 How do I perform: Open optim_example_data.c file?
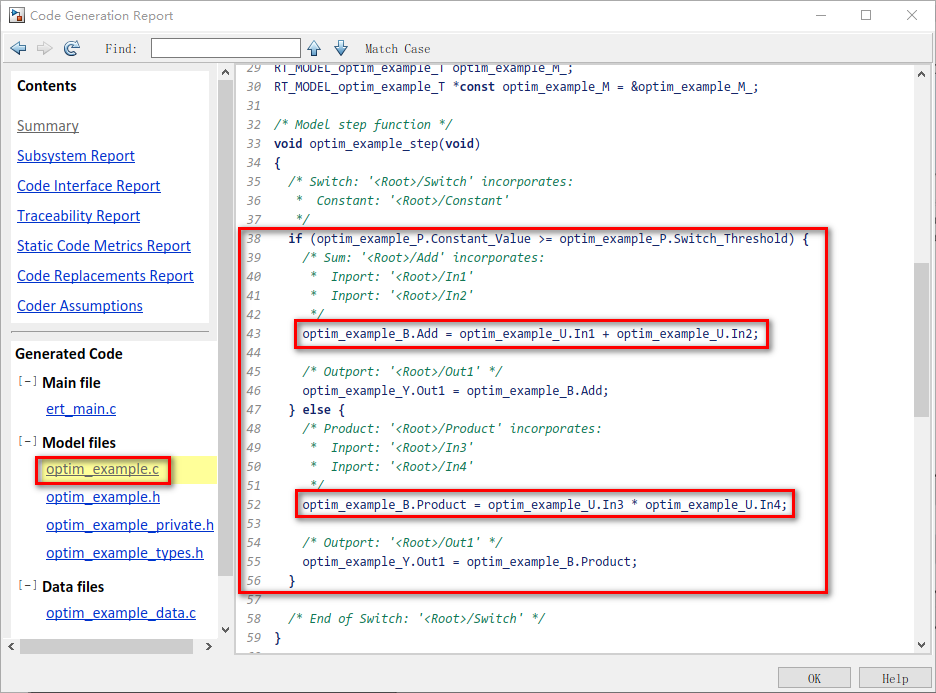[121, 613]
